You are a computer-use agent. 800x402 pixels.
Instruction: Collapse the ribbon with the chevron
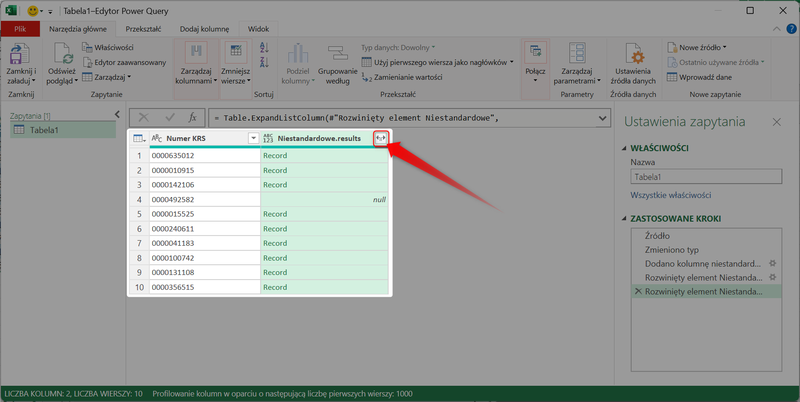[777, 29]
